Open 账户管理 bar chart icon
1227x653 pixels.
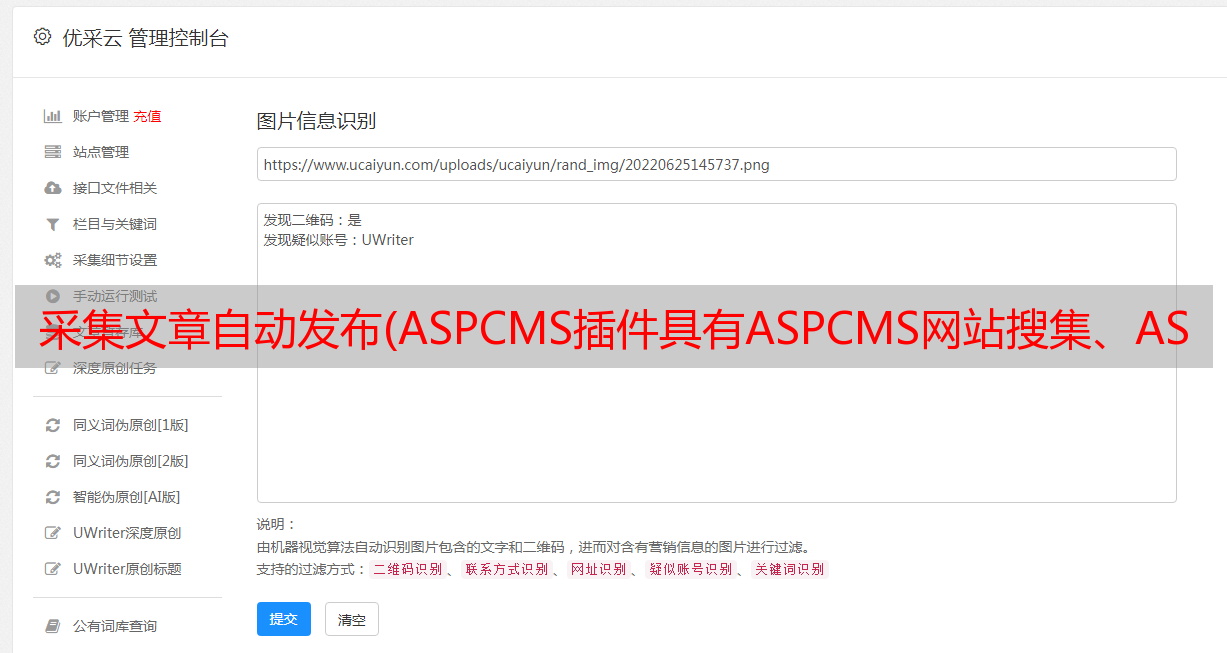tap(53, 116)
